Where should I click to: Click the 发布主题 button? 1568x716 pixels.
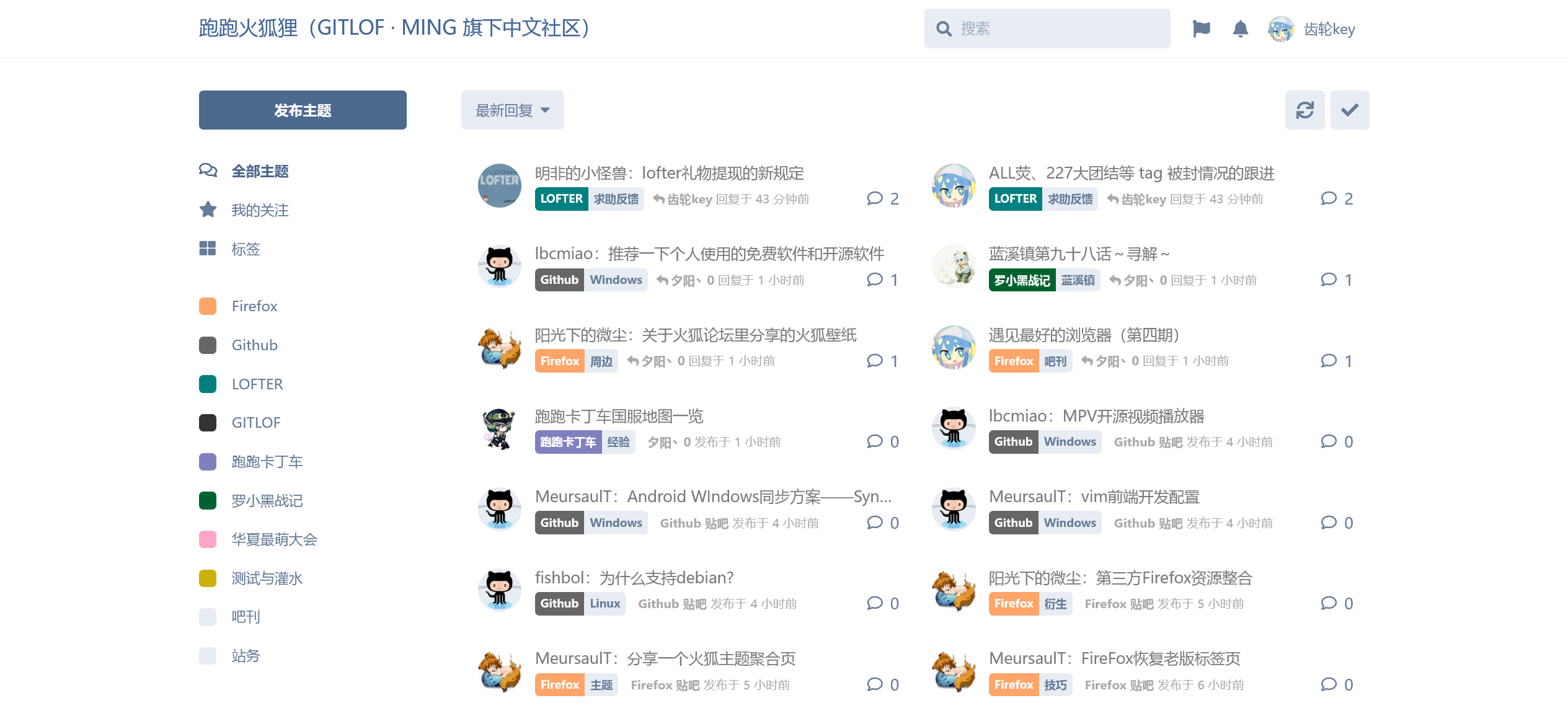tap(303, 110)
